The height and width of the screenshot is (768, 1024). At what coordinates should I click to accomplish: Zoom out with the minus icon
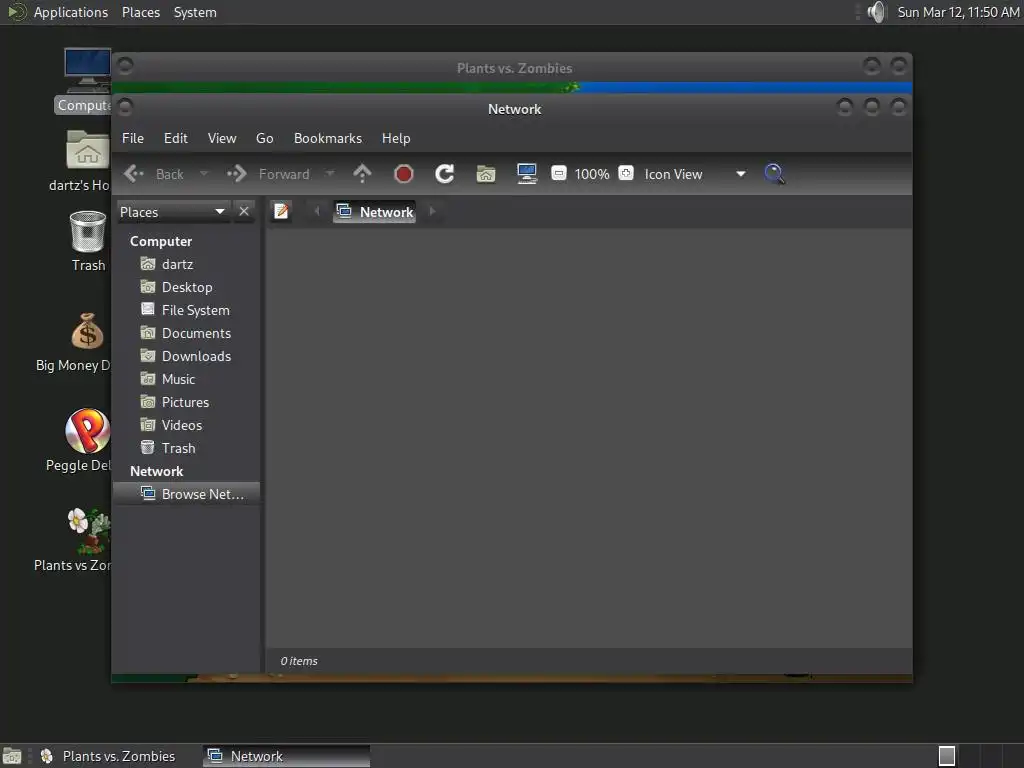coord(558,173)
